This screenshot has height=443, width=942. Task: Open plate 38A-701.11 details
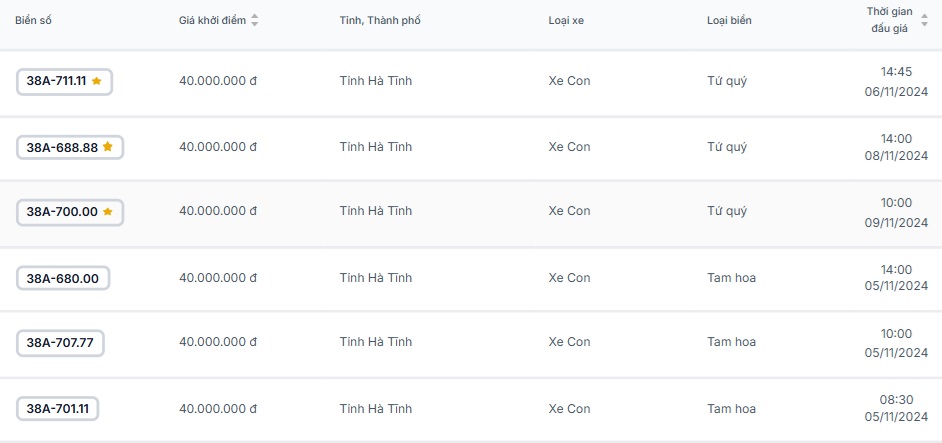point(57,408)
